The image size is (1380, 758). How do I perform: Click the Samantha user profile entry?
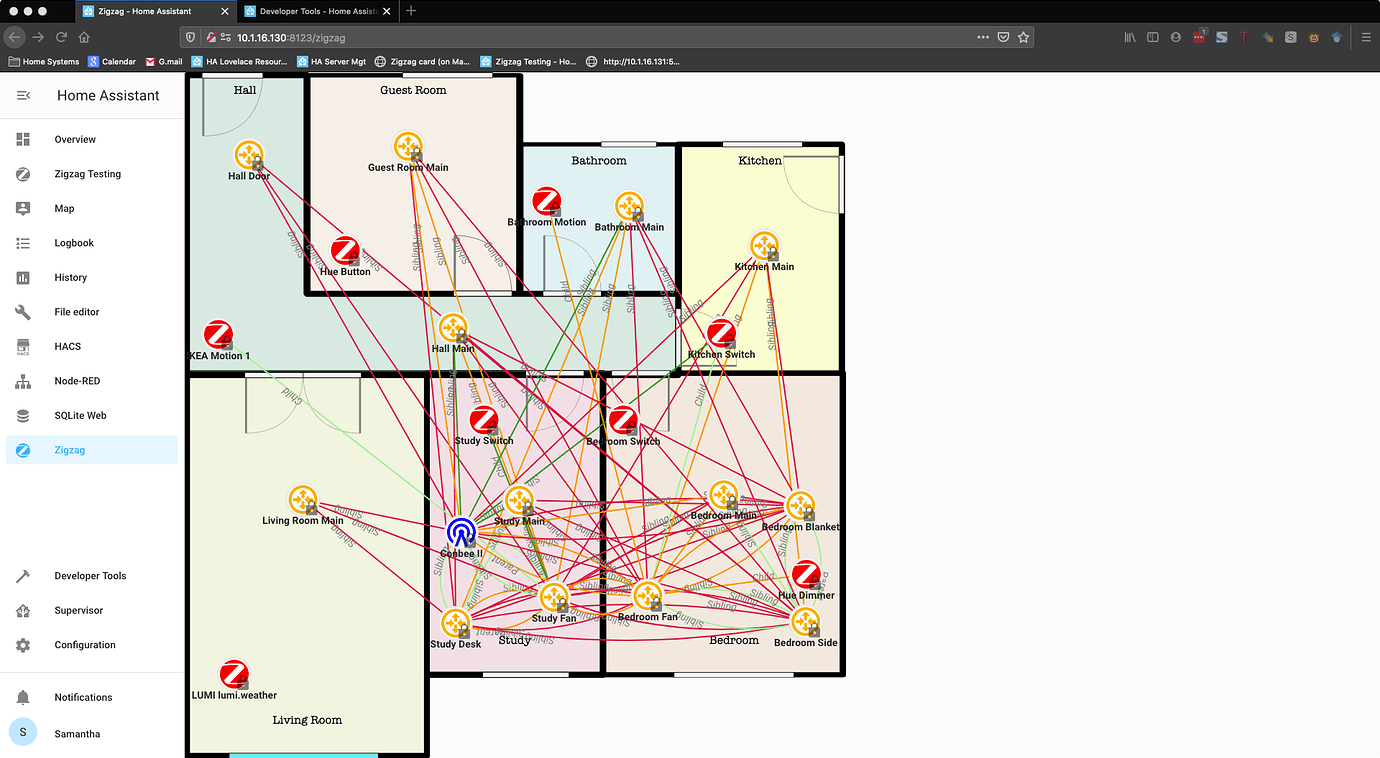pos(76,733)
